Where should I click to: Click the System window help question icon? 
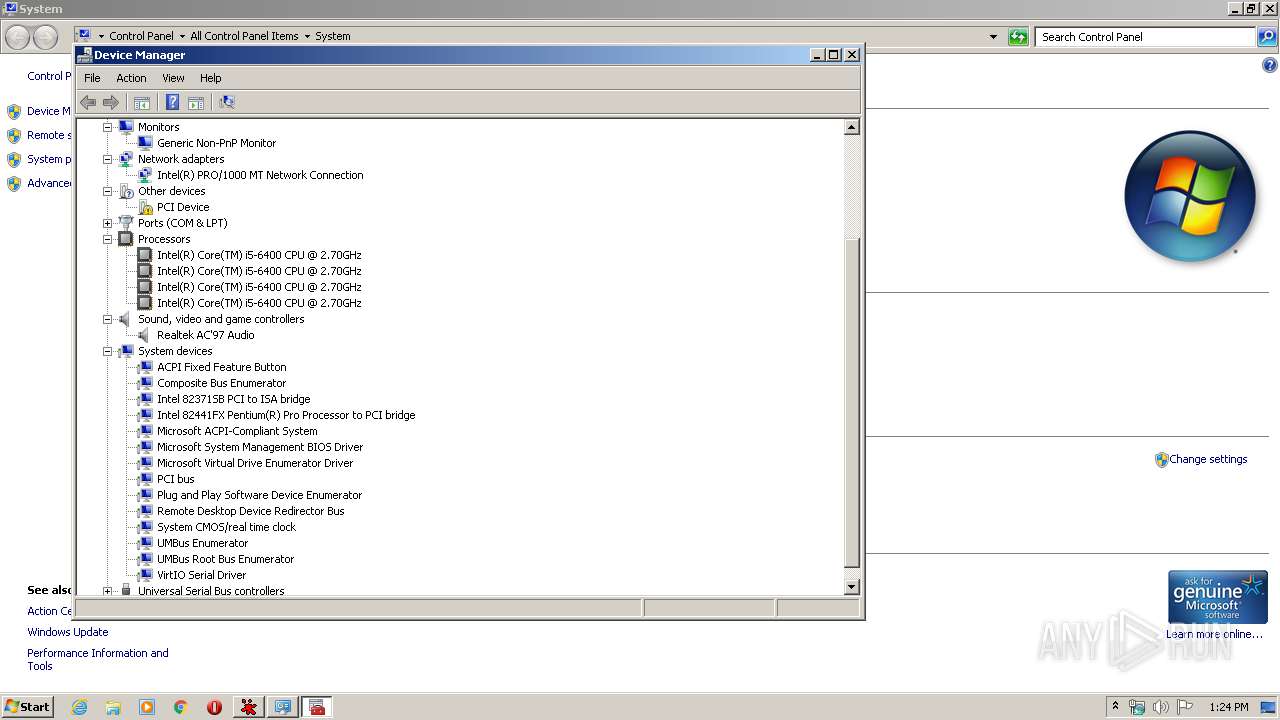click(1270, 65)
